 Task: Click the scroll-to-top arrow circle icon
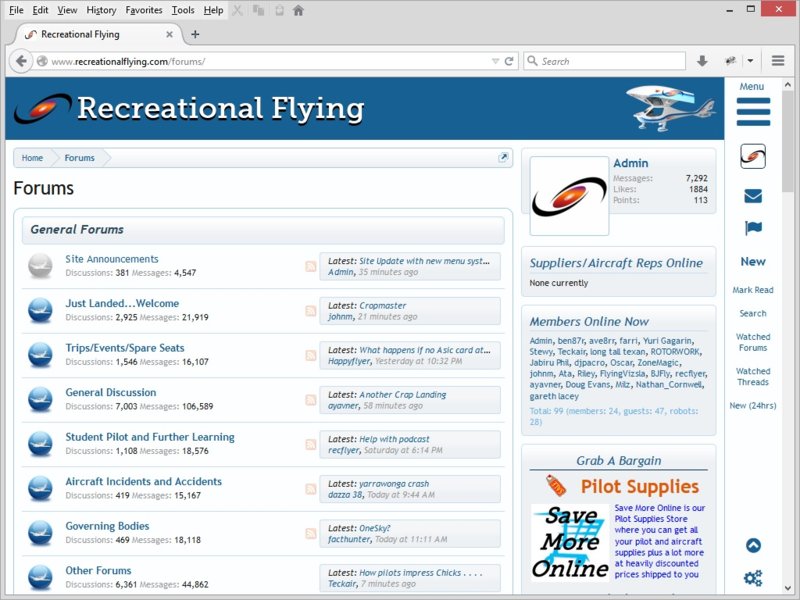coord(753,545)
